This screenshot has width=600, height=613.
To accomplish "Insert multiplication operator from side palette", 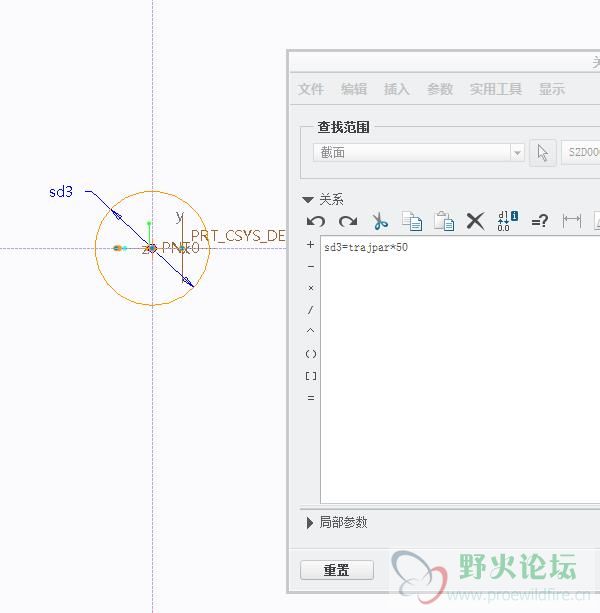I will tap(311, 288).
